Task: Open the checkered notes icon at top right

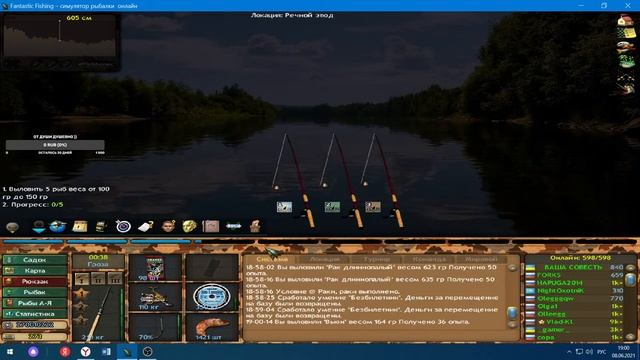Action: [626, 33]
